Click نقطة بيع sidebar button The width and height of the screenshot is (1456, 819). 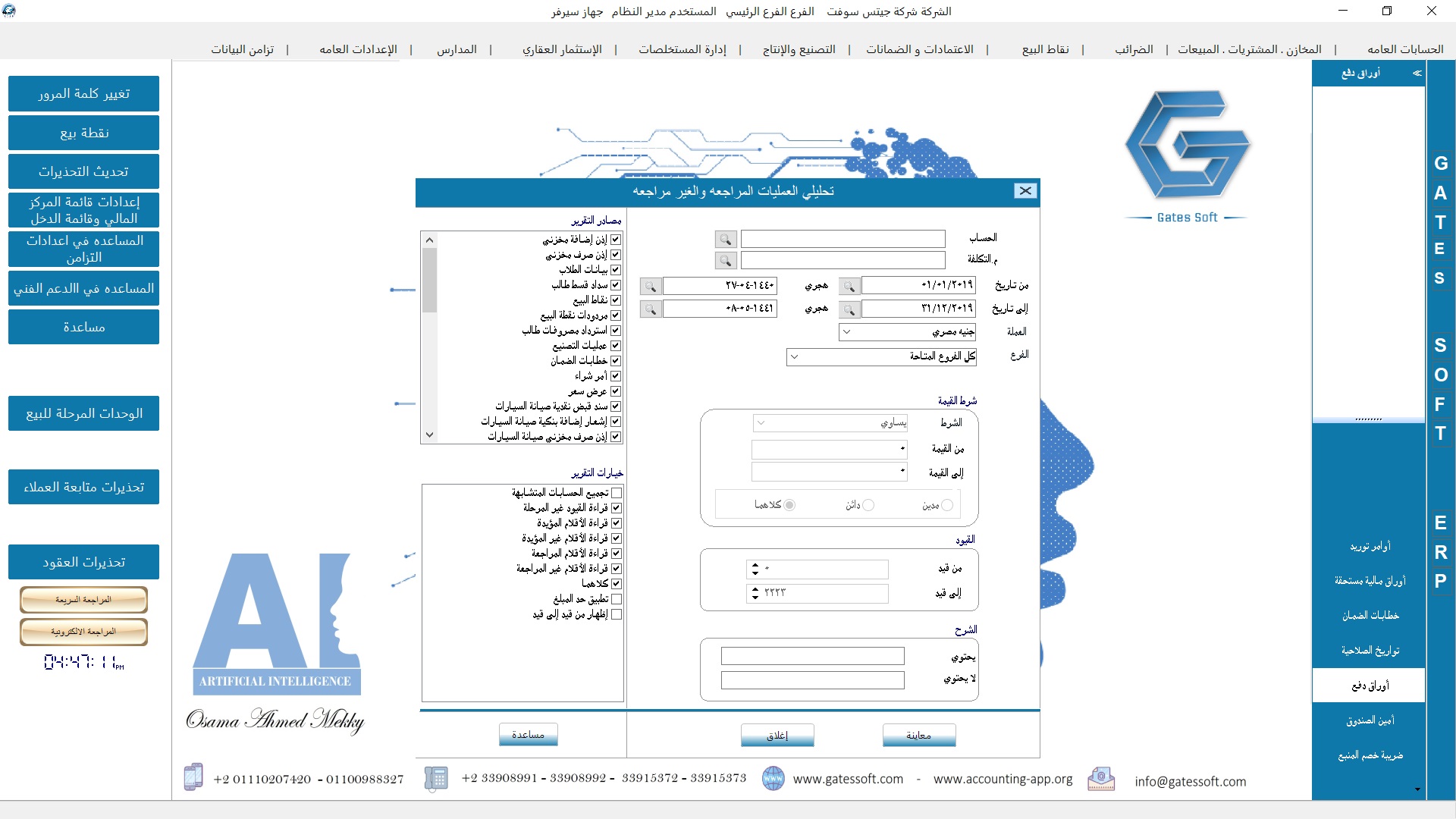(x=84, y=133)
